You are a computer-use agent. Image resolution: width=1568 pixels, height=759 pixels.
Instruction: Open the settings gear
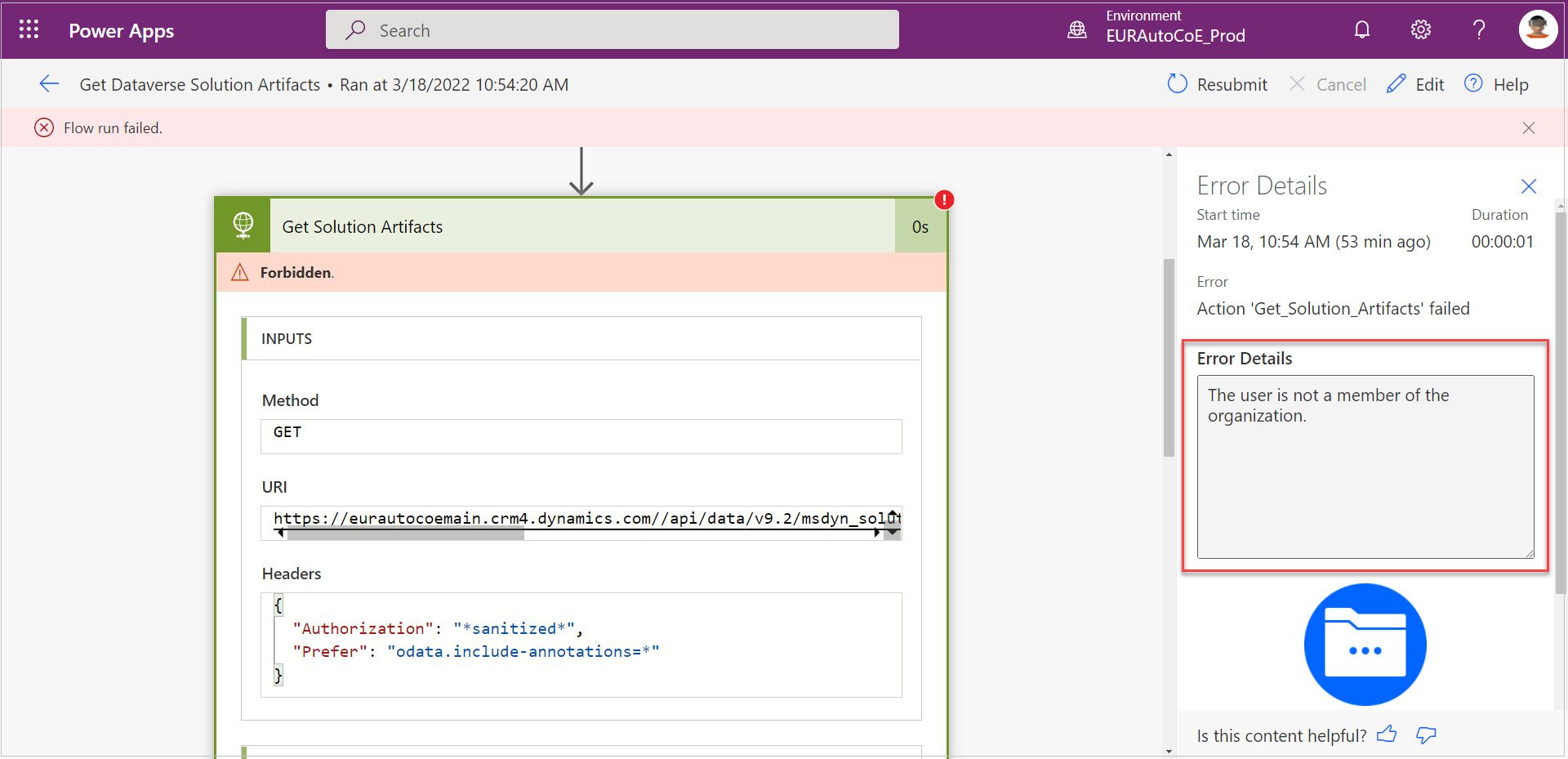(x=1420, y=30)
